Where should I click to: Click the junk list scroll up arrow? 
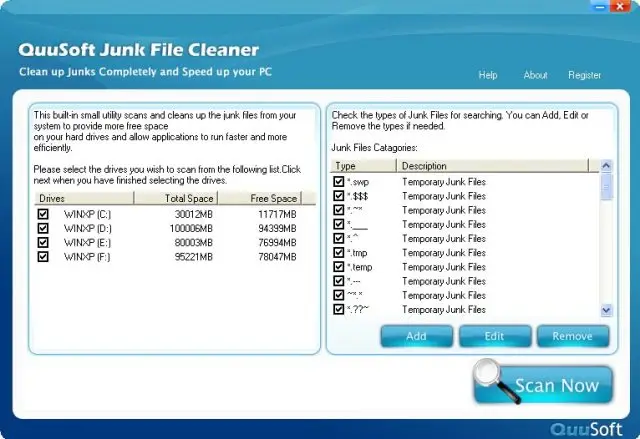pos(607,166)
